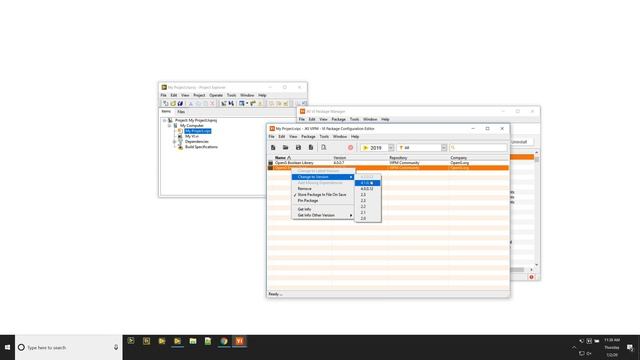Click My Computer icon in project tree
The width and height of the screenshot is (640, 360).
click(x=176, y=126)
